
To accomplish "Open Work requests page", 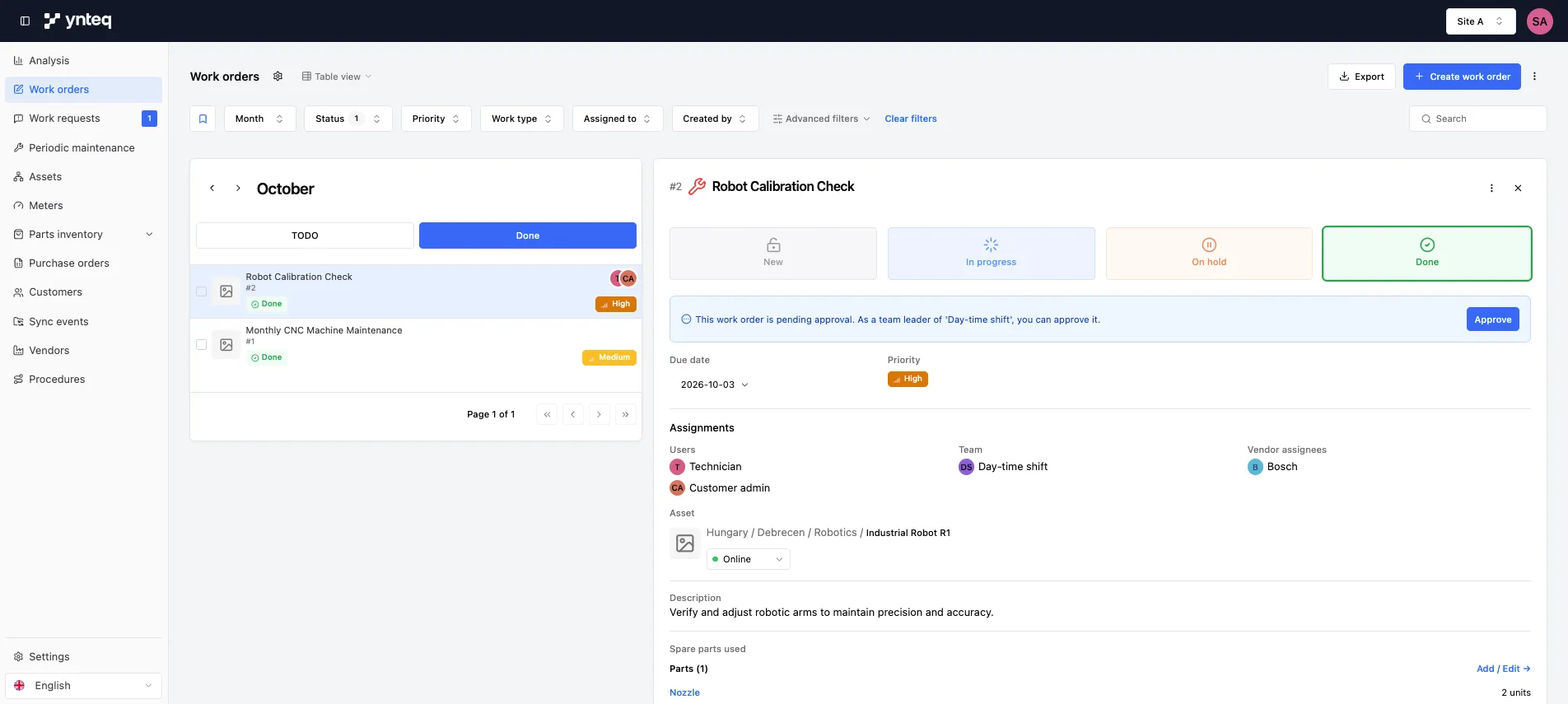I will click(x=83, y=119).
